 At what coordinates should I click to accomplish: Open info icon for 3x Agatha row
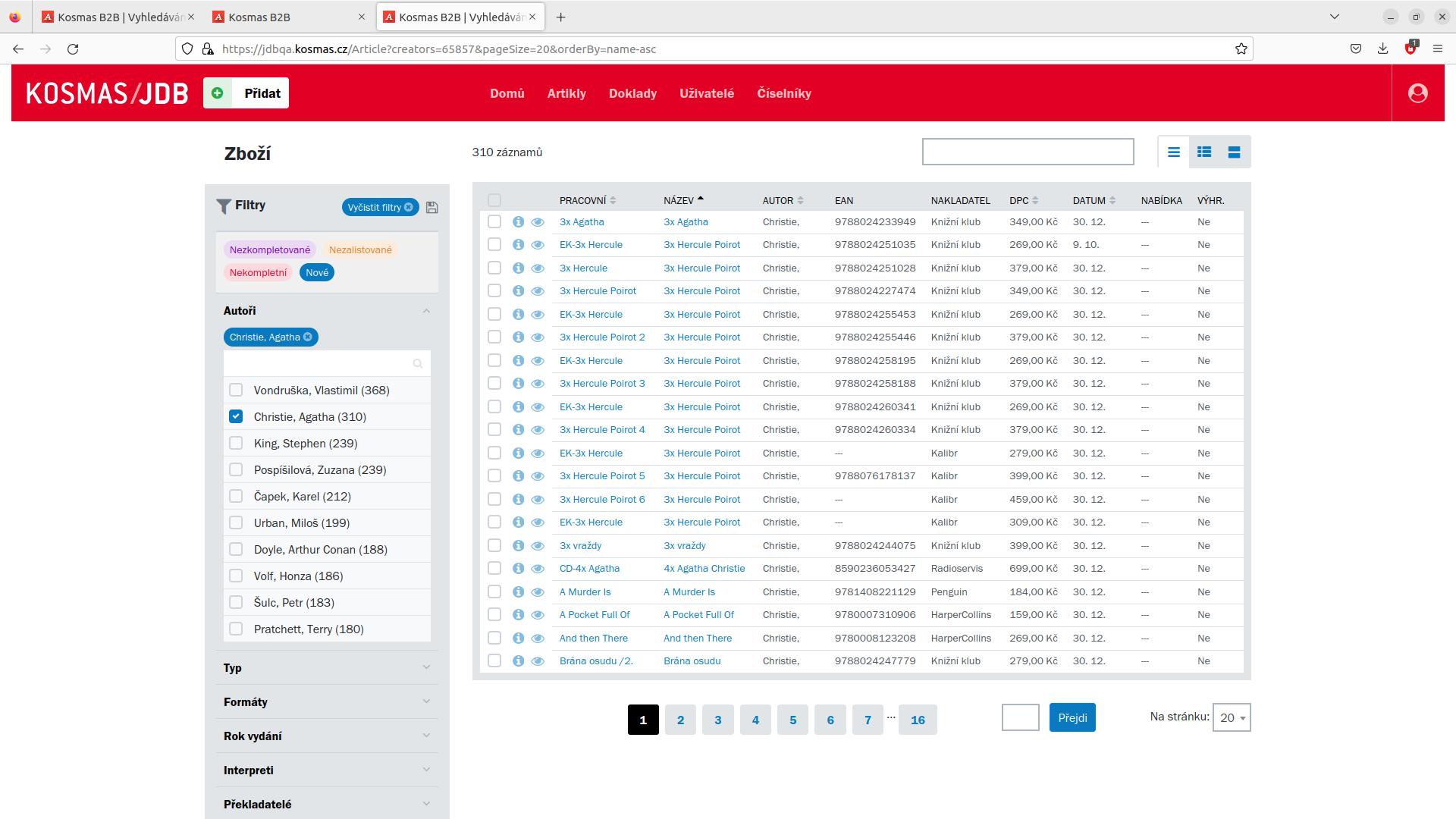point(518,222)
